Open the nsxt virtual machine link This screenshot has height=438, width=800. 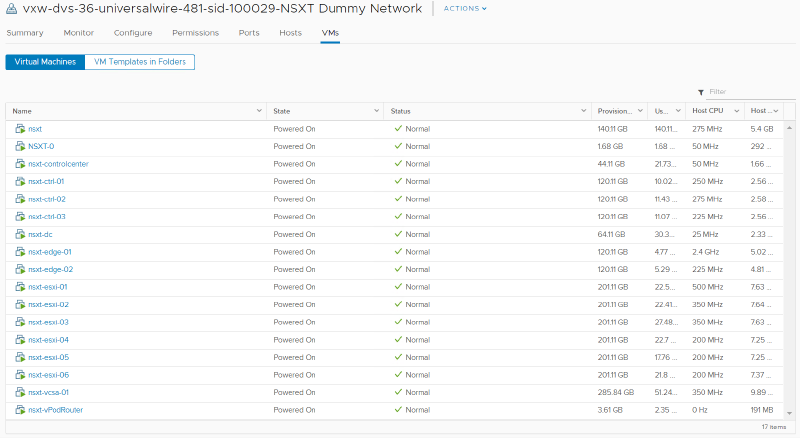click(35, 129)
